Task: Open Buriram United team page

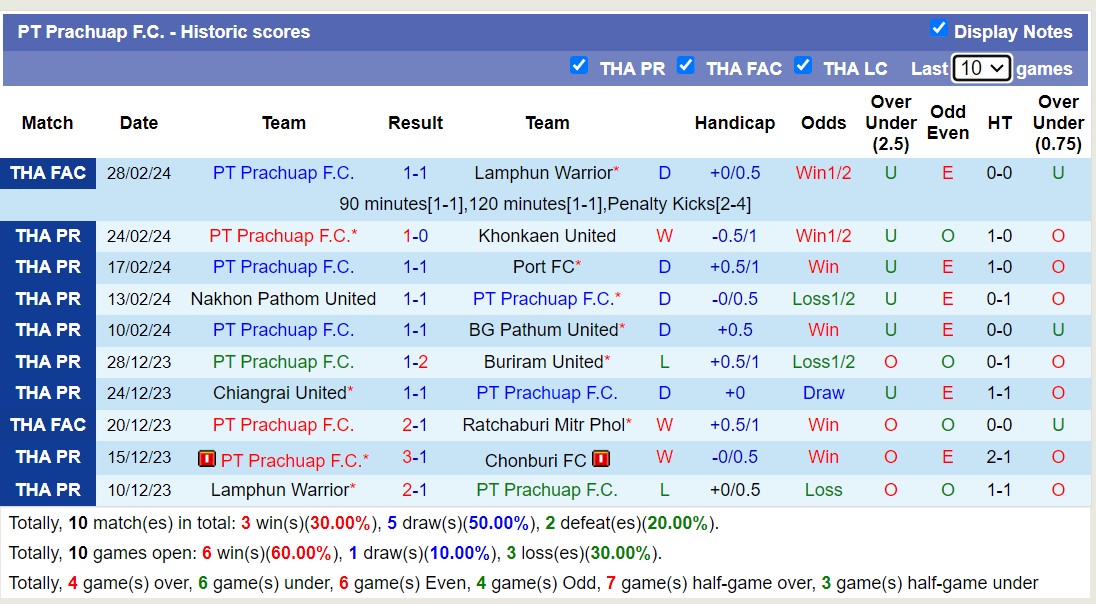Action: pos(543,362)
